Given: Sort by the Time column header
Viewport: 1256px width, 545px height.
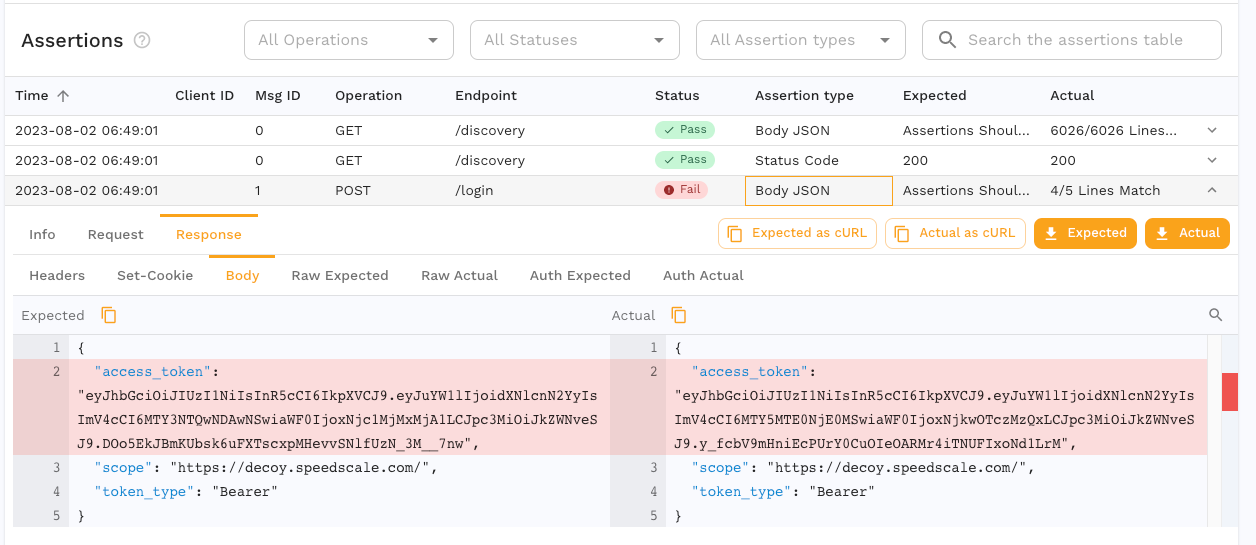Looking at the screenshot, I should (32, 96).
